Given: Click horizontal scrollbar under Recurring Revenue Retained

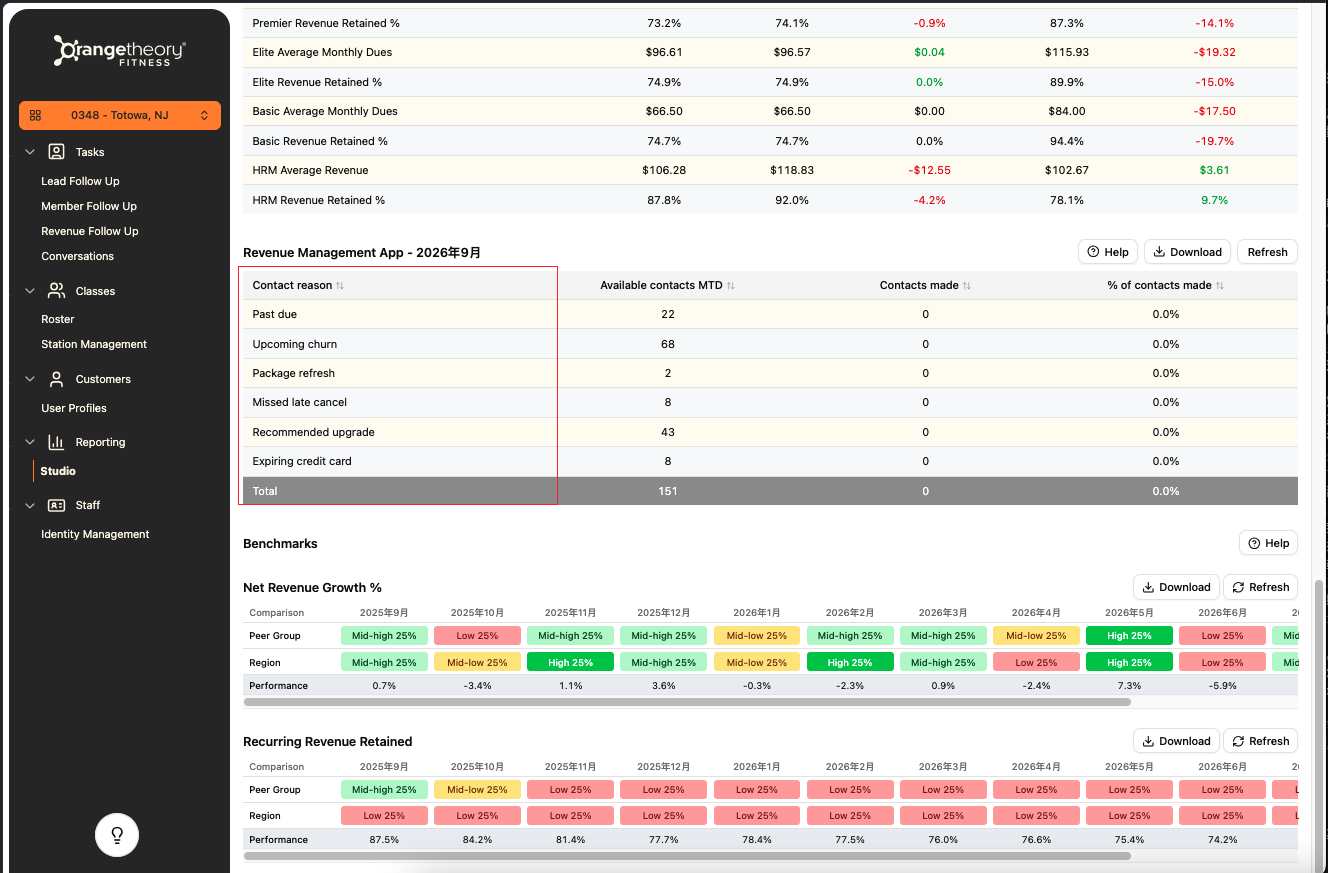Looking at the screenshot, I should coord(687,856).
